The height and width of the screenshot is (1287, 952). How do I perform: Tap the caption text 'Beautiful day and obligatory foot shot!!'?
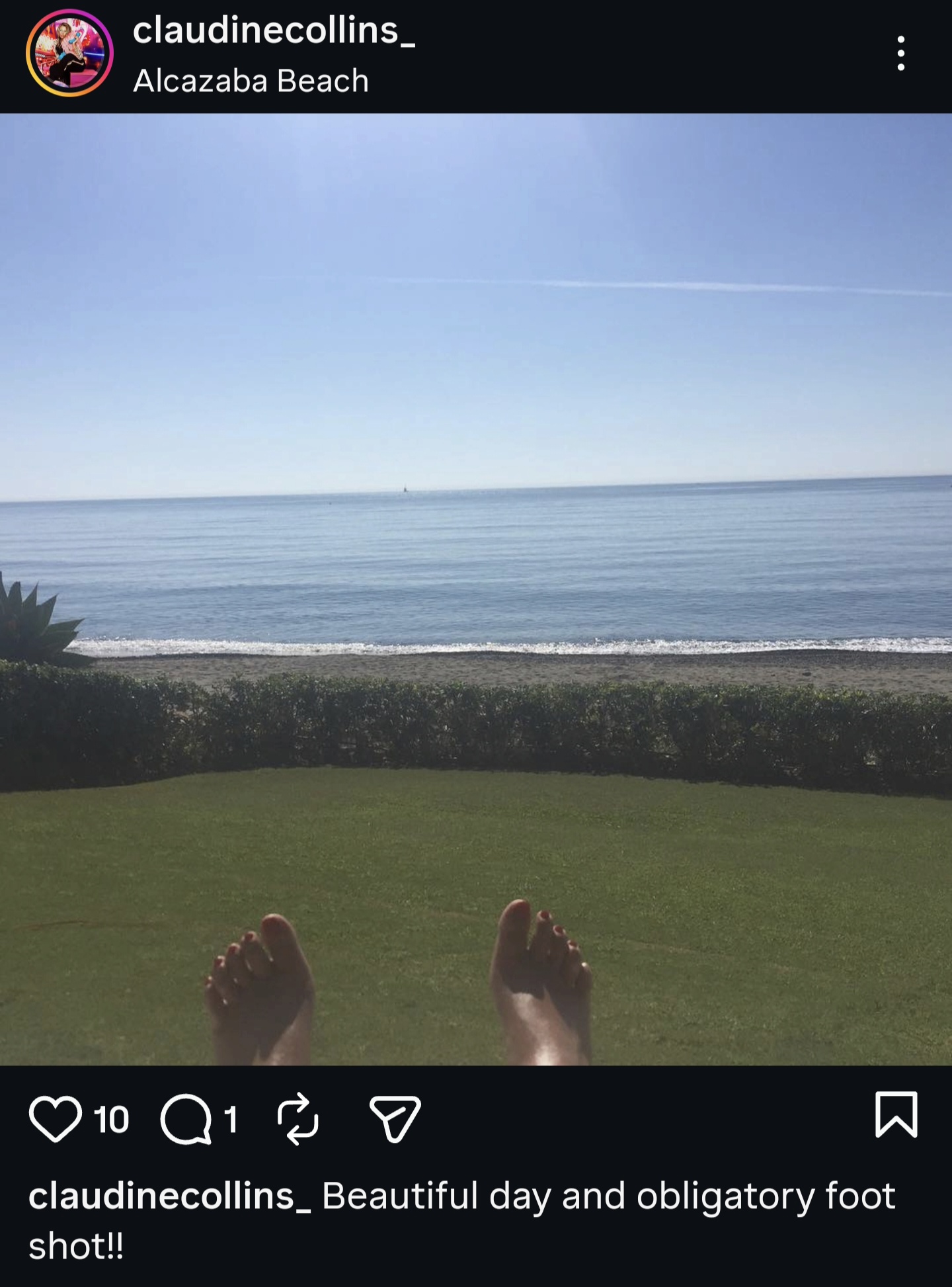[463, 1222]
